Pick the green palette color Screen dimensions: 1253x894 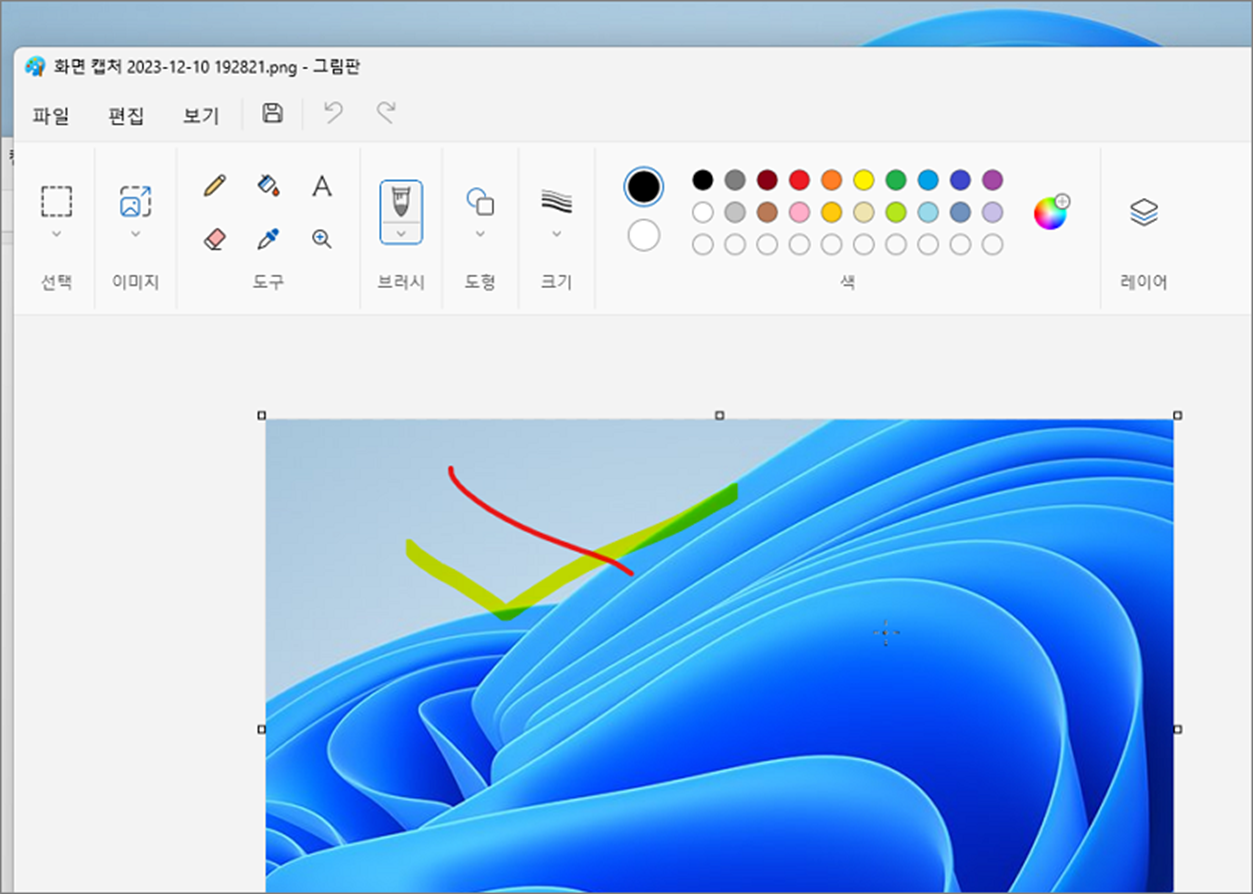click(x=896, y=180)
